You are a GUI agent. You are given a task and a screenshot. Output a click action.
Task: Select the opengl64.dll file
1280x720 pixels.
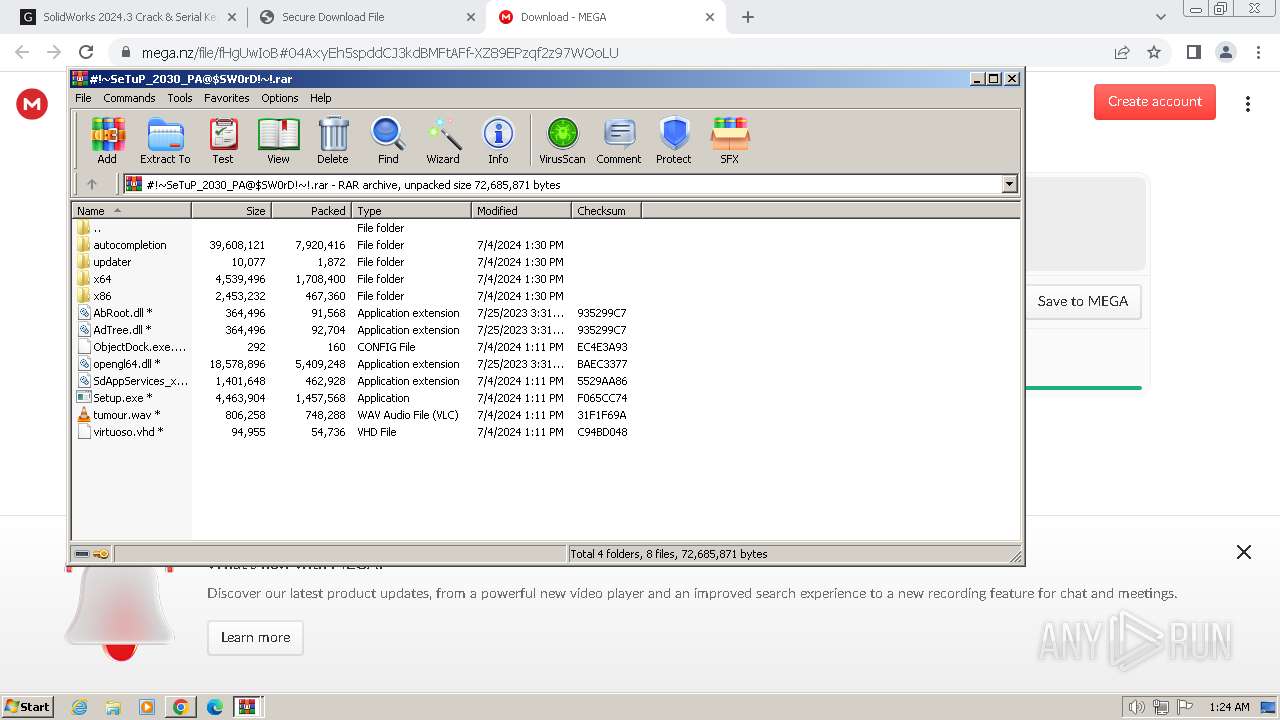point(118,364)
